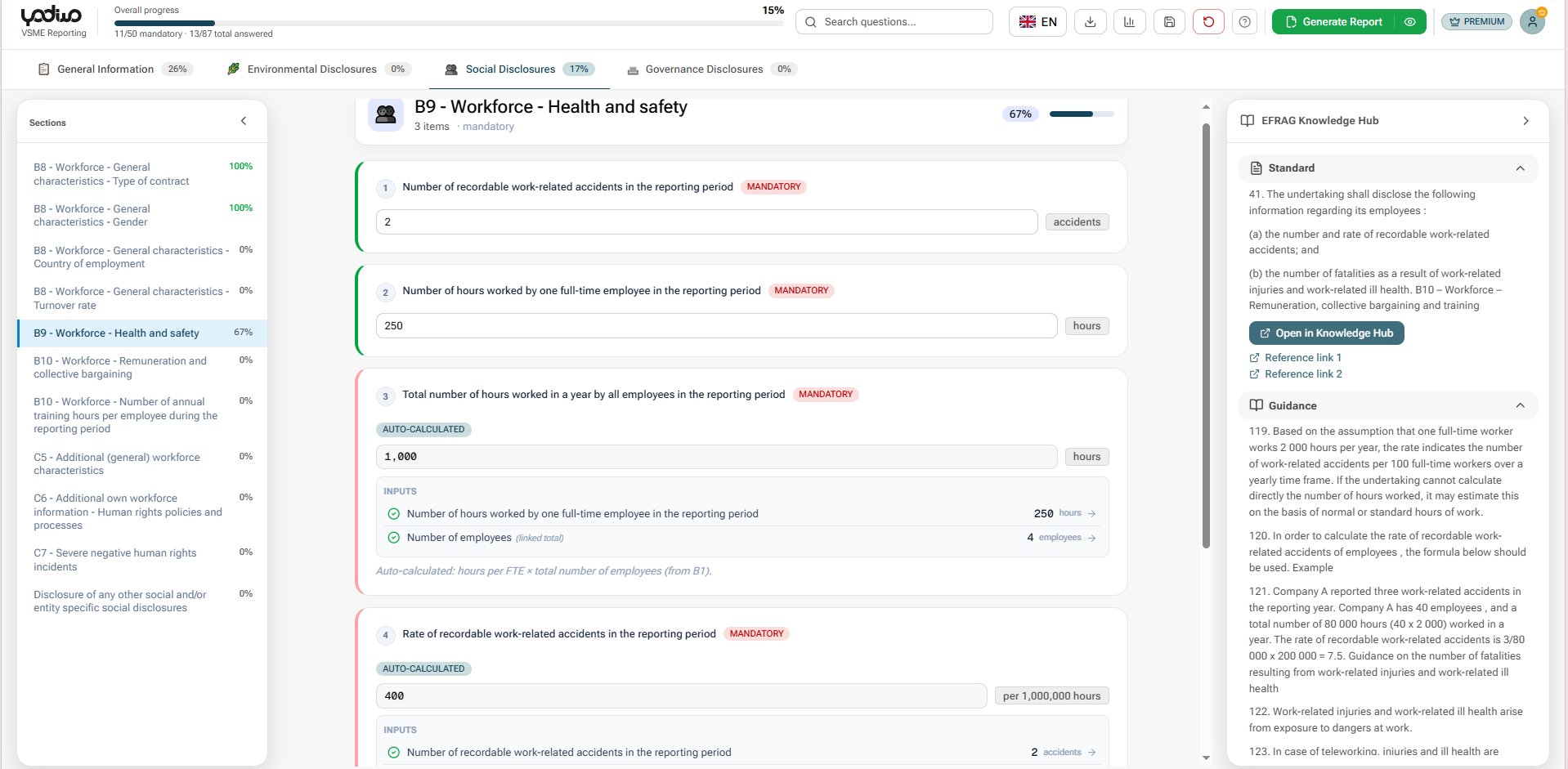
Task: Click arrow next to 250 hours input
Action: [x=1092, y=514]
